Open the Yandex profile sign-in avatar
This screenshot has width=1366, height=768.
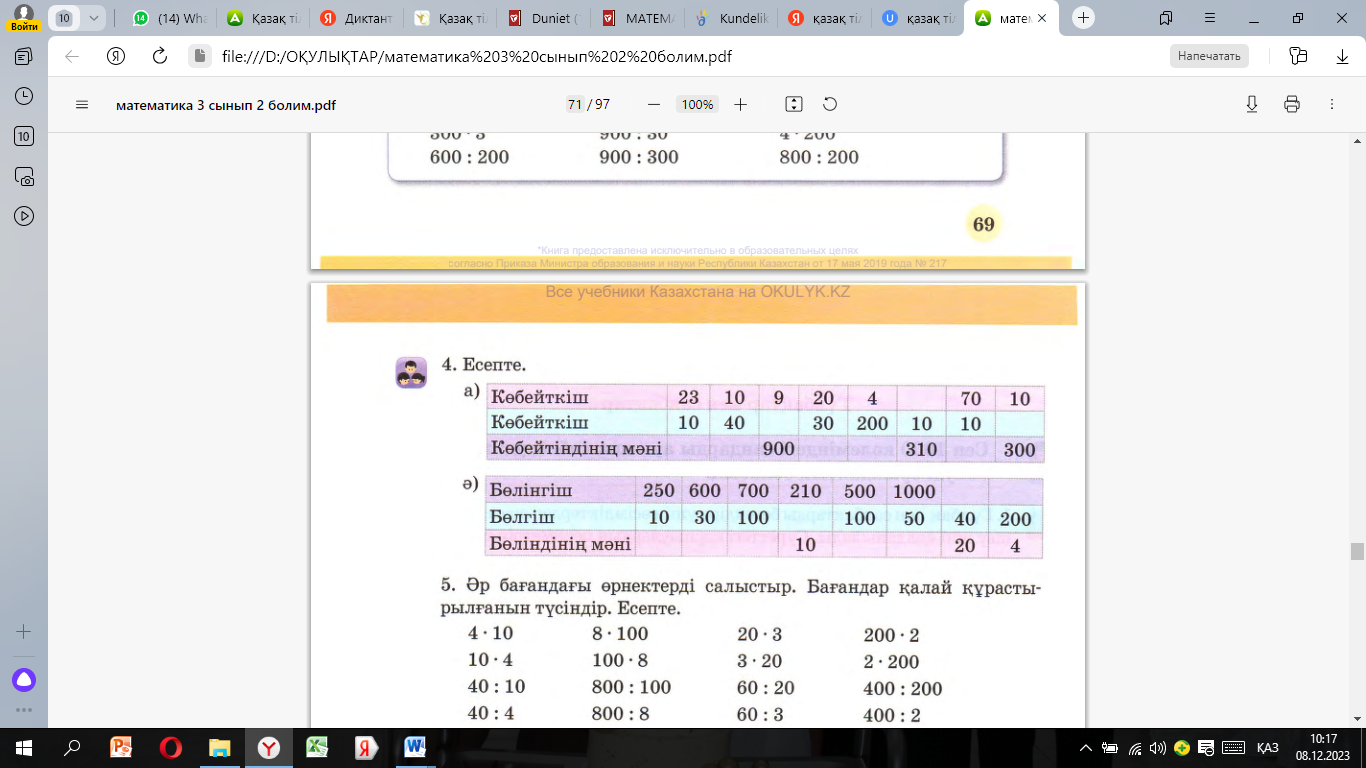[x=24, y=17]
